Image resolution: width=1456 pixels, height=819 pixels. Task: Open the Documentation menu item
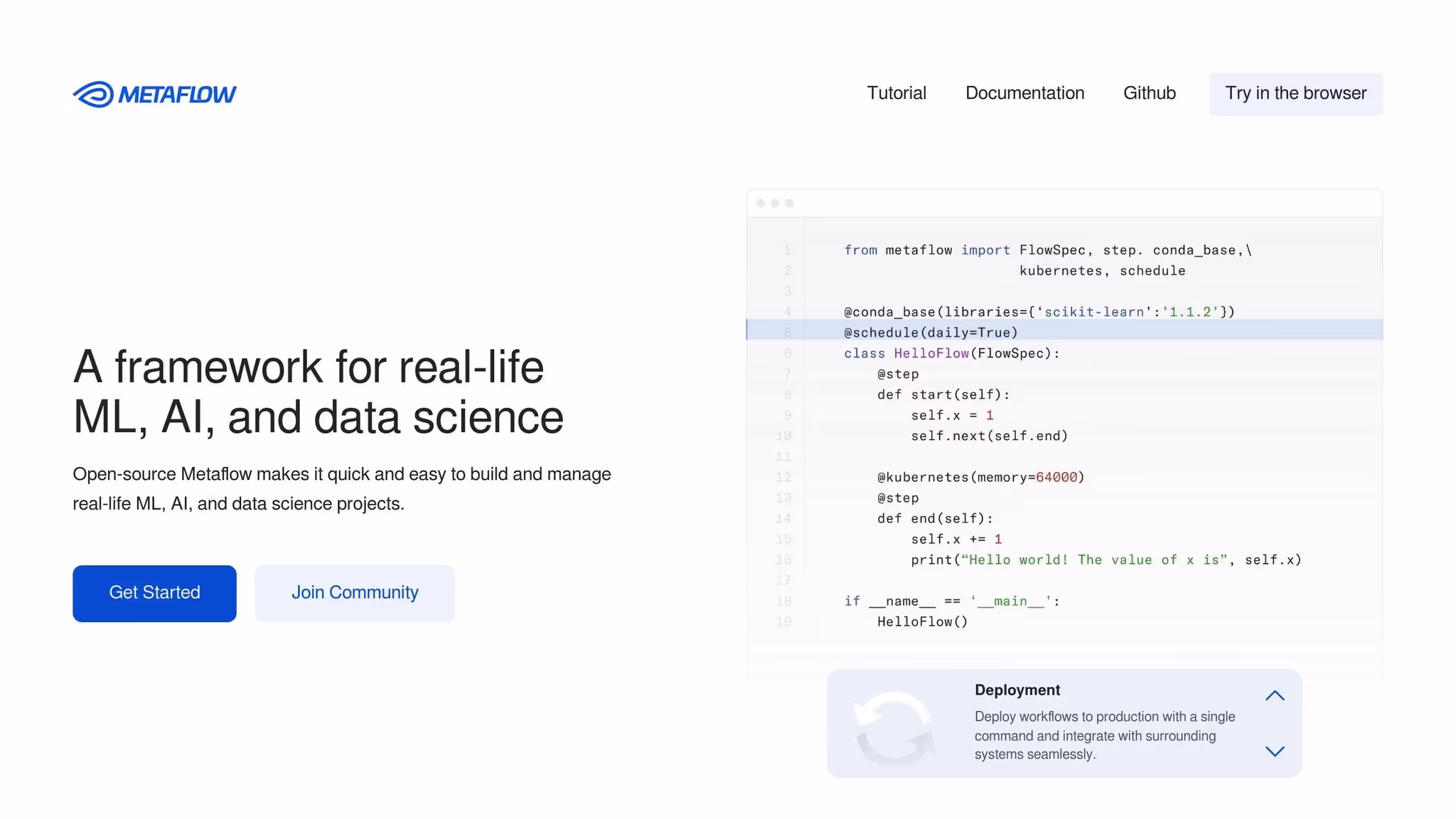tap(1024, 93)
